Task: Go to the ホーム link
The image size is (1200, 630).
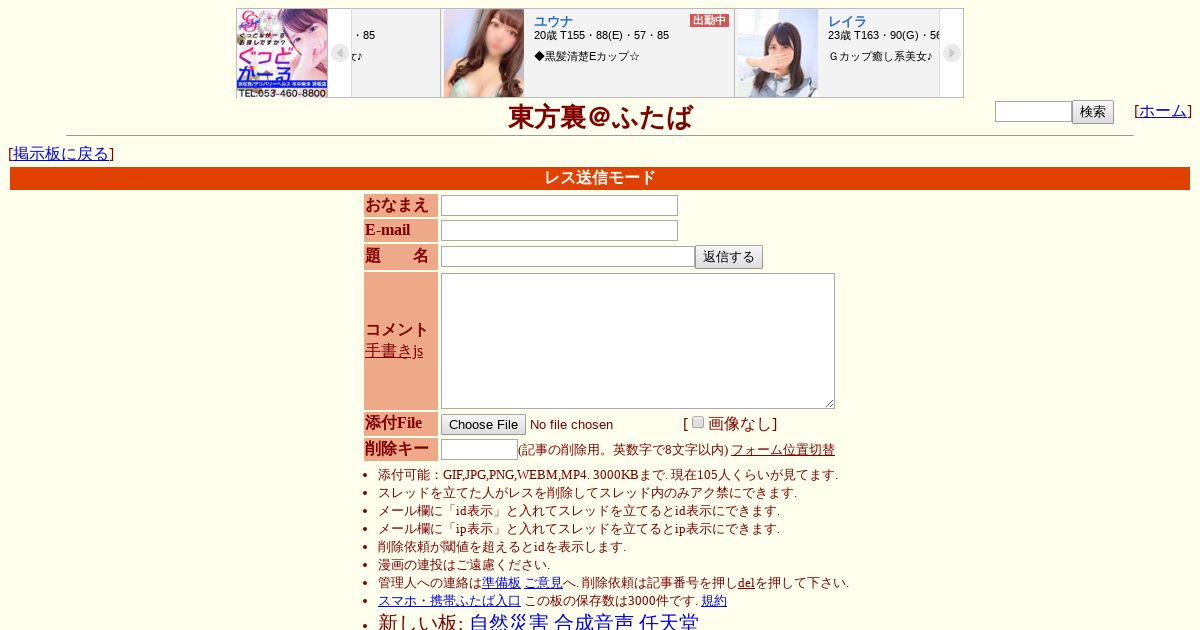Action: (x=1163, y=111)
